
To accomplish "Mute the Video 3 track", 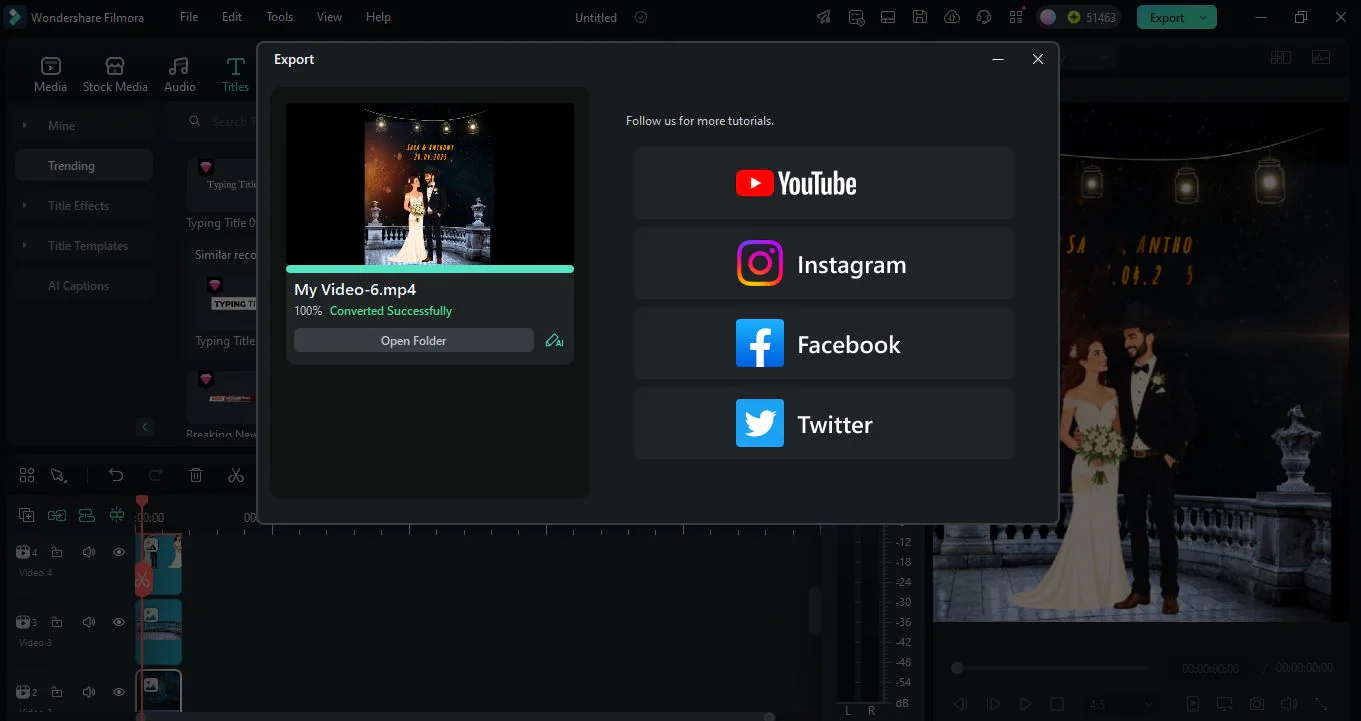I will 88,622.
